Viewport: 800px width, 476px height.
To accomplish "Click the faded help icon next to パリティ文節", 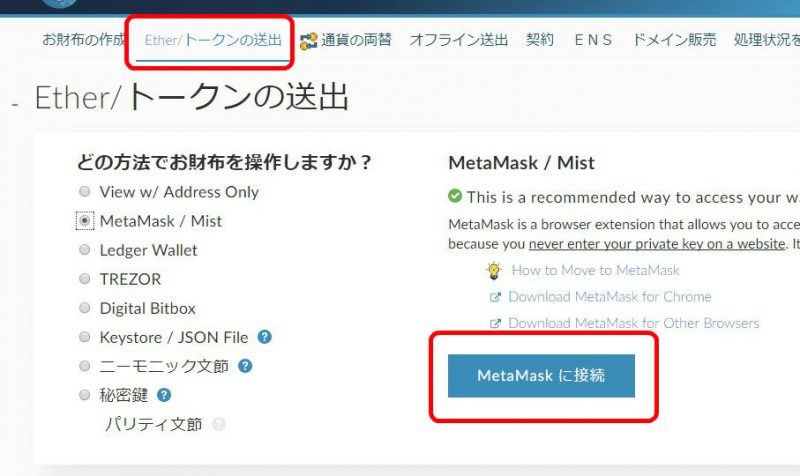I will [x=218, y=424].
